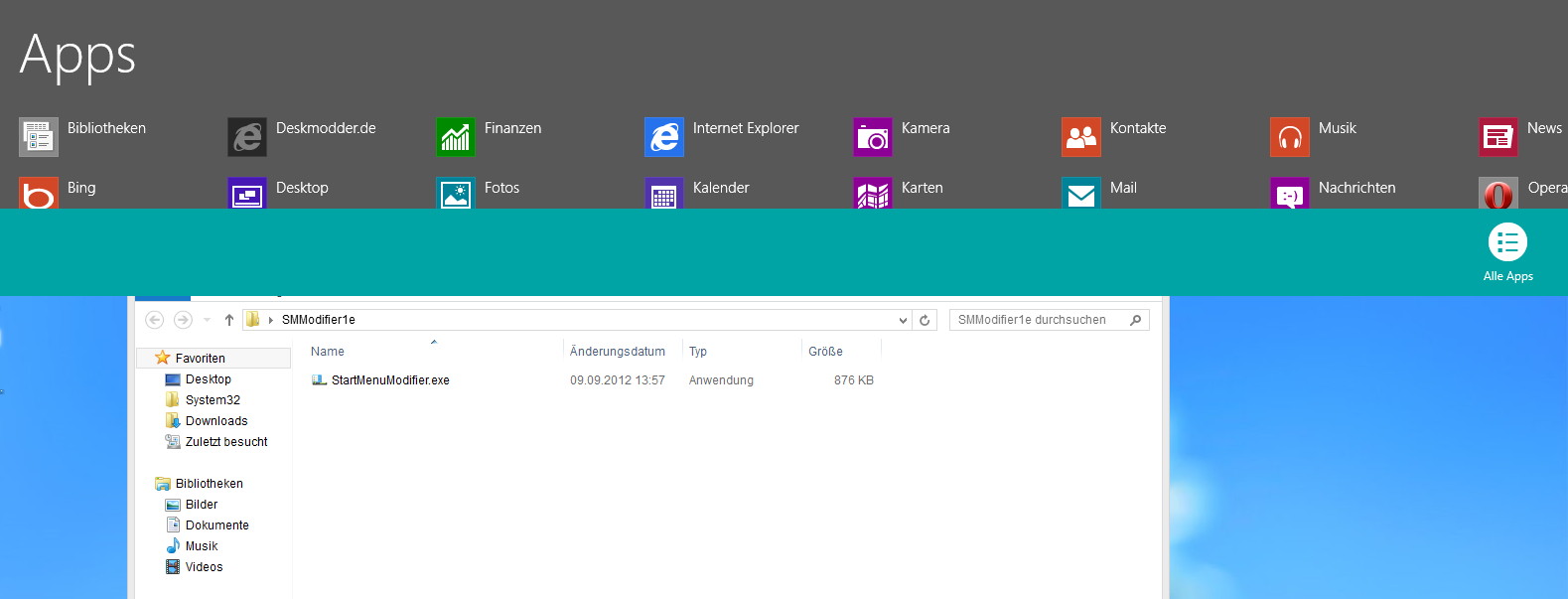Screen dimensions: 1568x599
Task: Open the Kalender app icon
Action: [x=664, y=193]
